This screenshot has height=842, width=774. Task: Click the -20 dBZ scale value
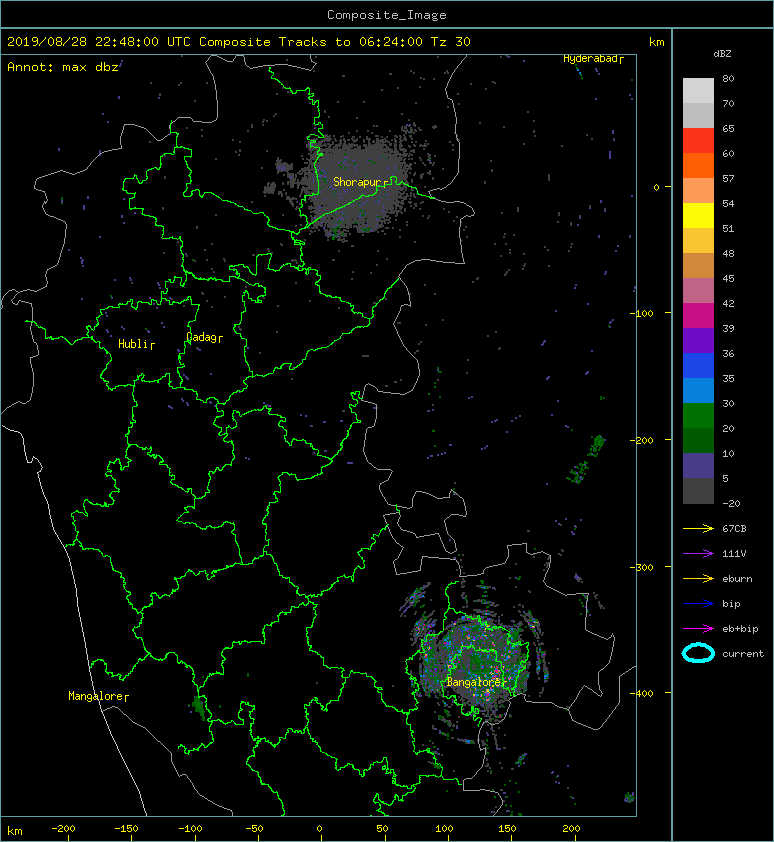pyautogui.click(x=731, y=503)
